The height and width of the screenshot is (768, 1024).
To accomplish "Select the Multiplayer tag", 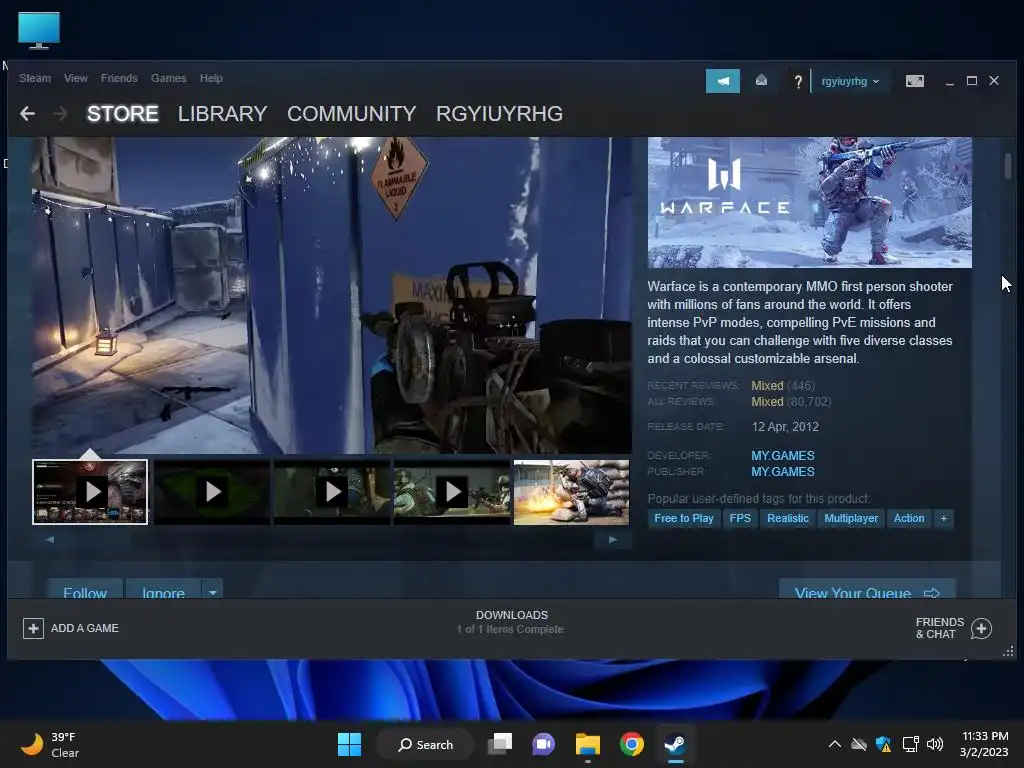I will (851, 519).
